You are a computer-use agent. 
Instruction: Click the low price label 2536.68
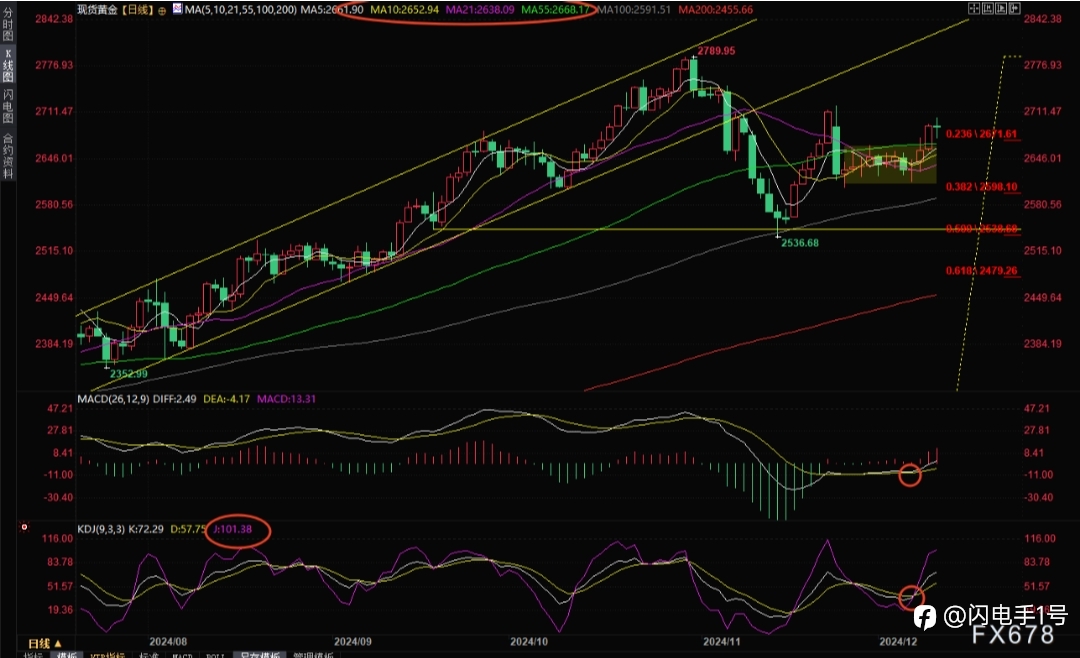coord(800,243)
